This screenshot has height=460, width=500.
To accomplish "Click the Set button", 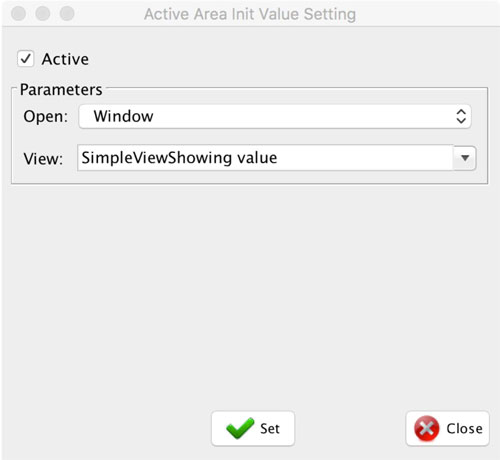I will [x=253, y=428].
